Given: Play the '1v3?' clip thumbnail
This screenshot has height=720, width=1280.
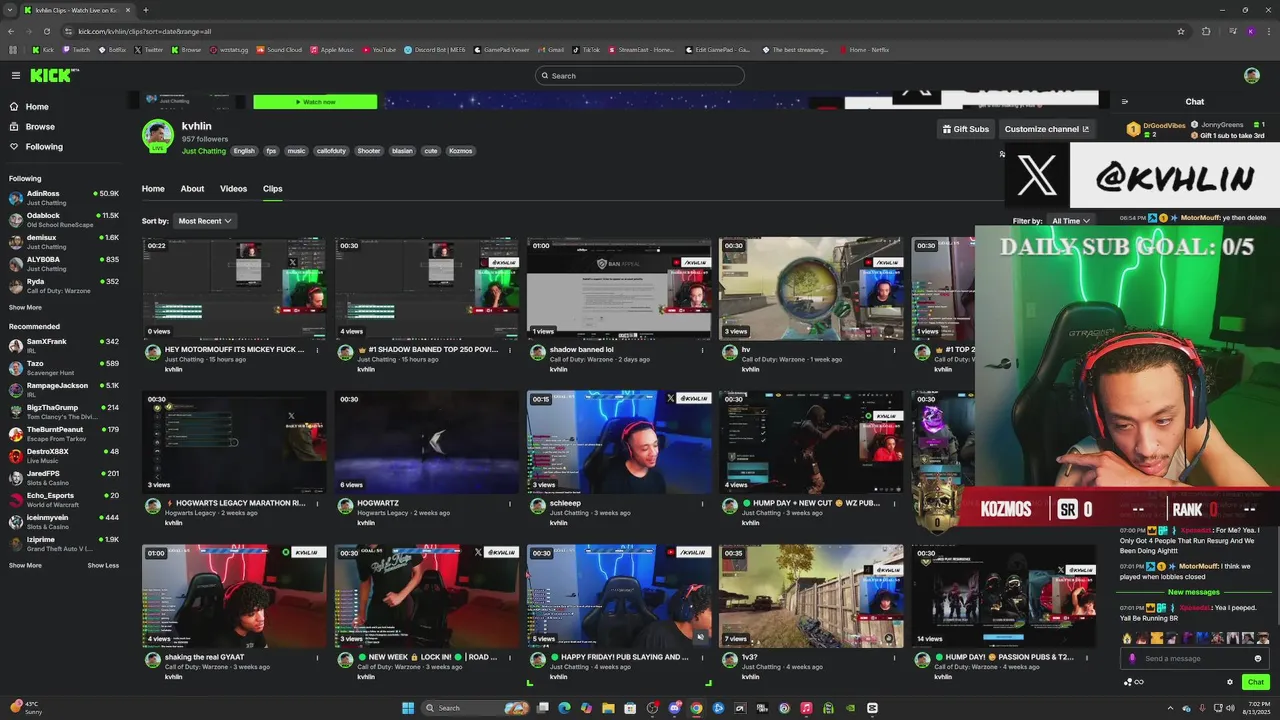Looking at the screenshot, I should (811, 596).
